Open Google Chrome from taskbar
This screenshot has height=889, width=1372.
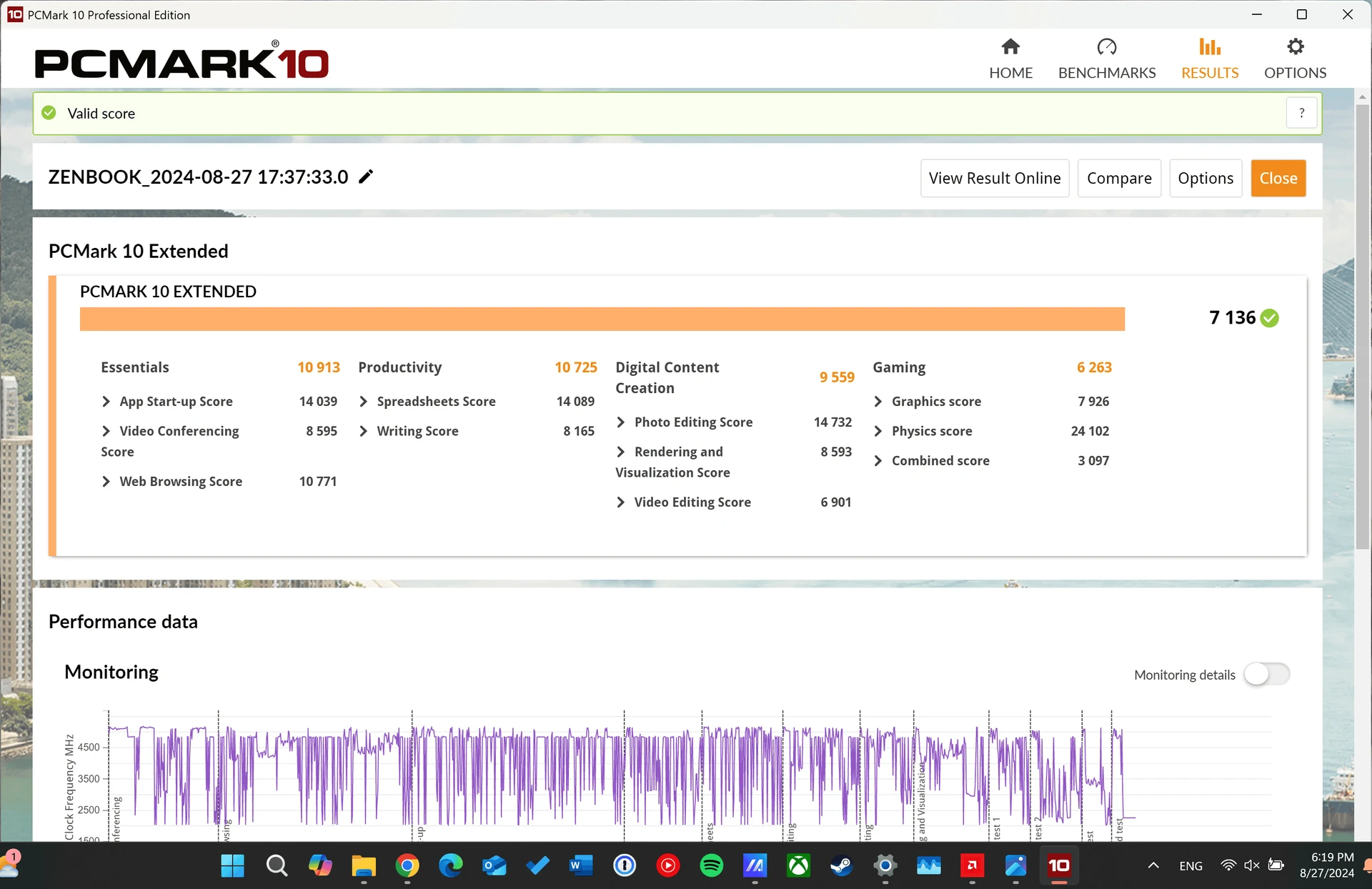tap(407, 866)
